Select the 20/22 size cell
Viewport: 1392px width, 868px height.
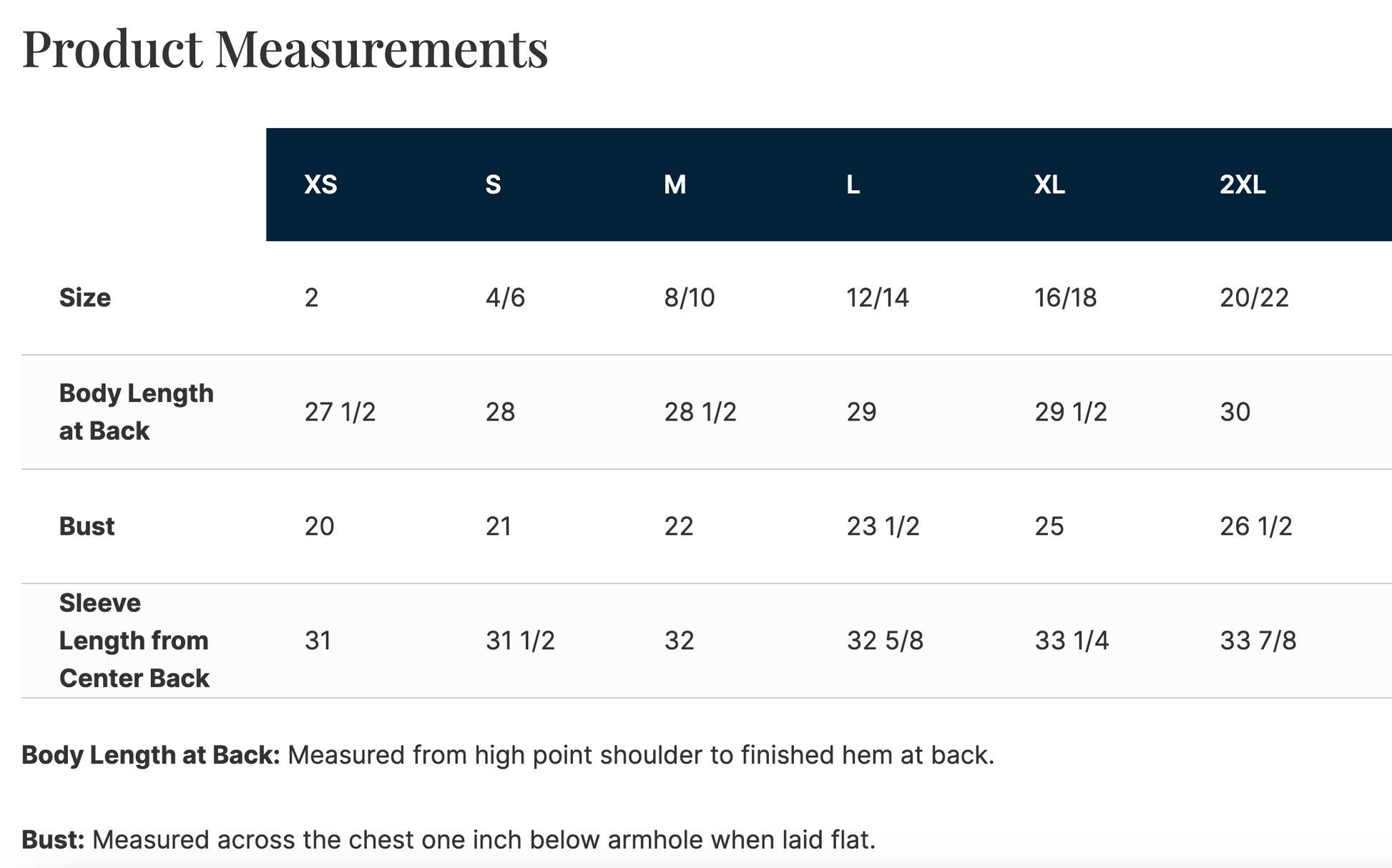[x=1254, y=297]
